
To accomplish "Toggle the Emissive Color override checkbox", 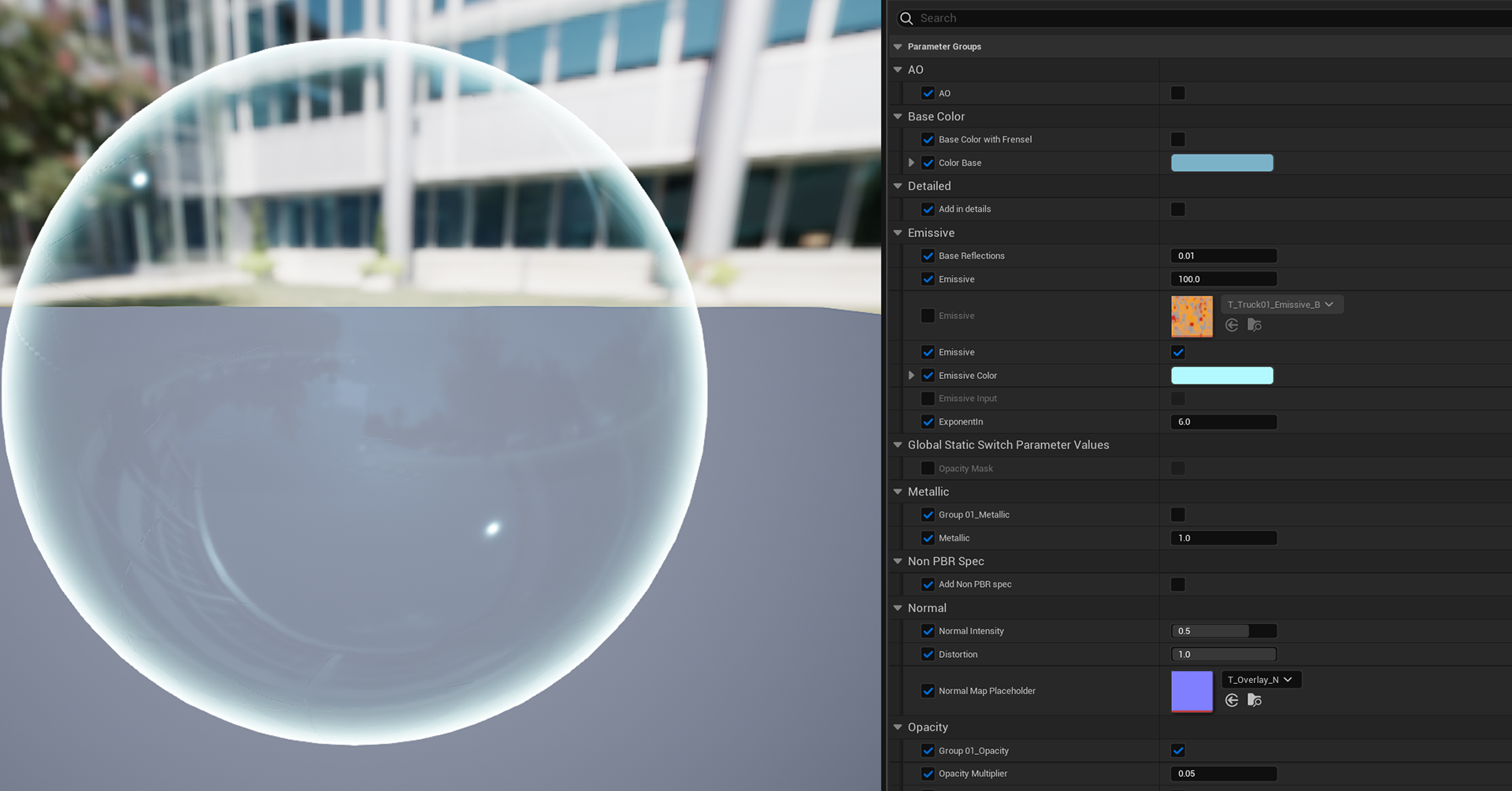I will point(928,376).
